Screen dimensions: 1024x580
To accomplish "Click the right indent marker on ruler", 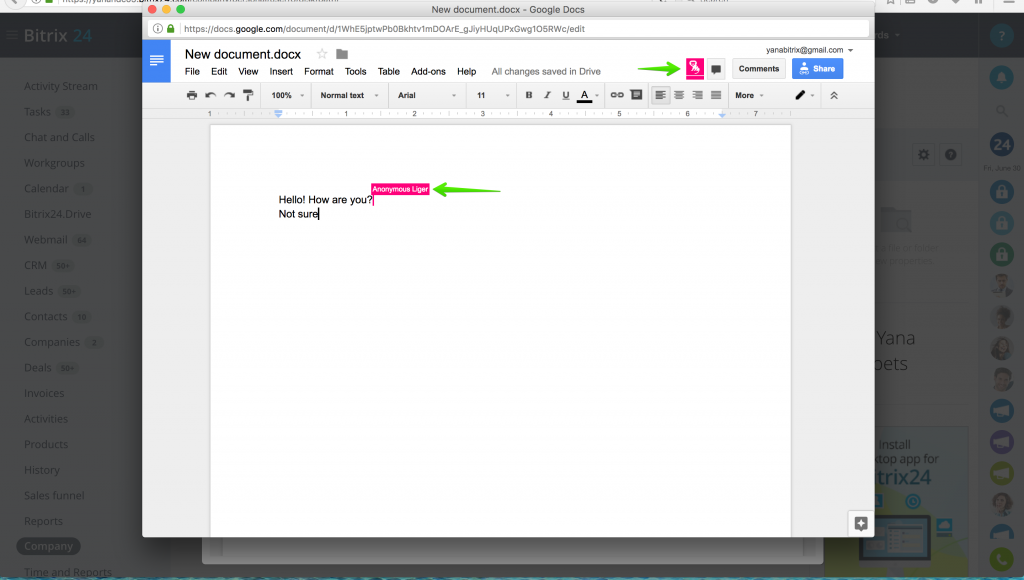I will (722, 114).
